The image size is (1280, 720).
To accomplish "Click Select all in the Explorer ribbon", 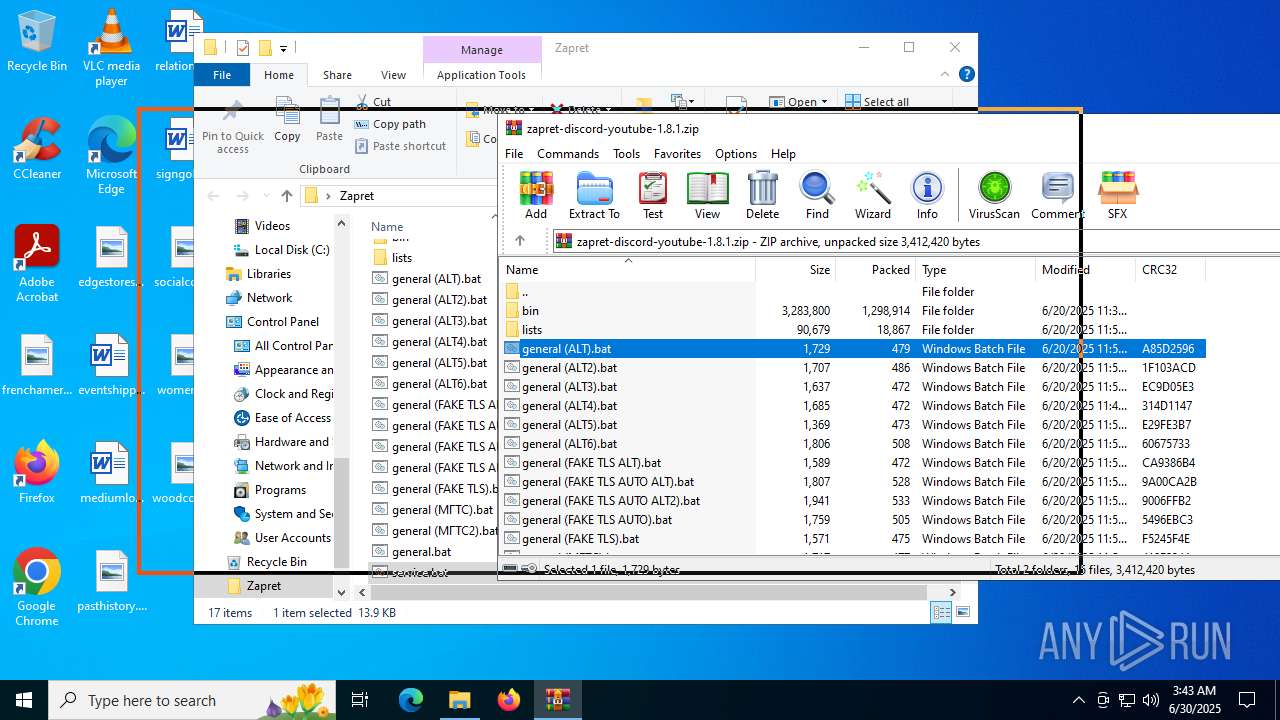I will tap(877, 102).
